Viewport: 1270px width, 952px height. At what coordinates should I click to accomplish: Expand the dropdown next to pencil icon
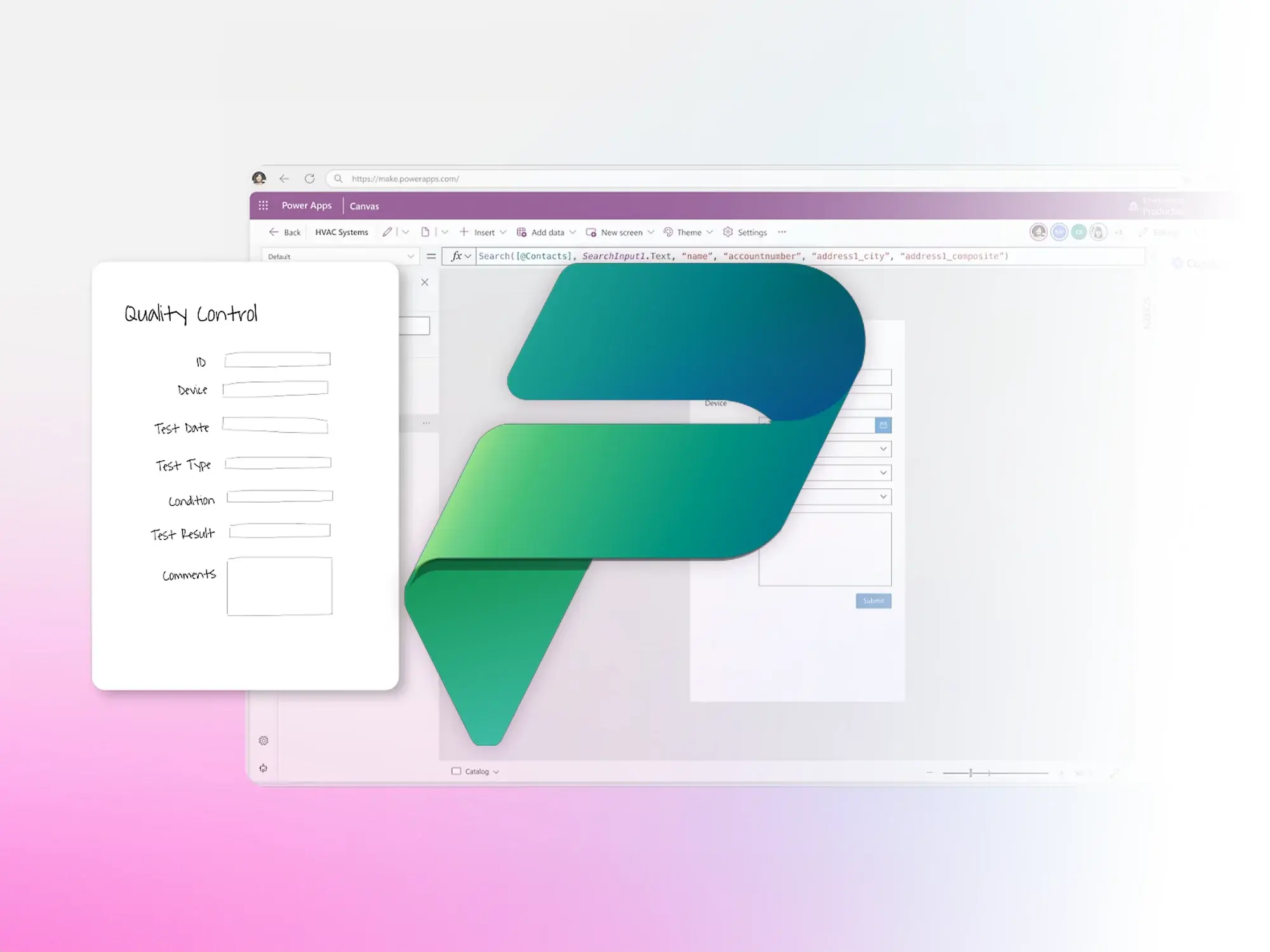[406, 232]
